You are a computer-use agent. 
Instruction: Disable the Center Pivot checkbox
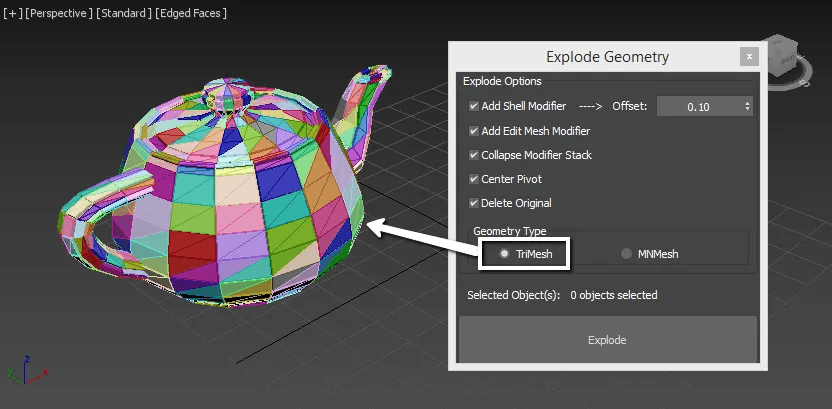click(474, 179)
